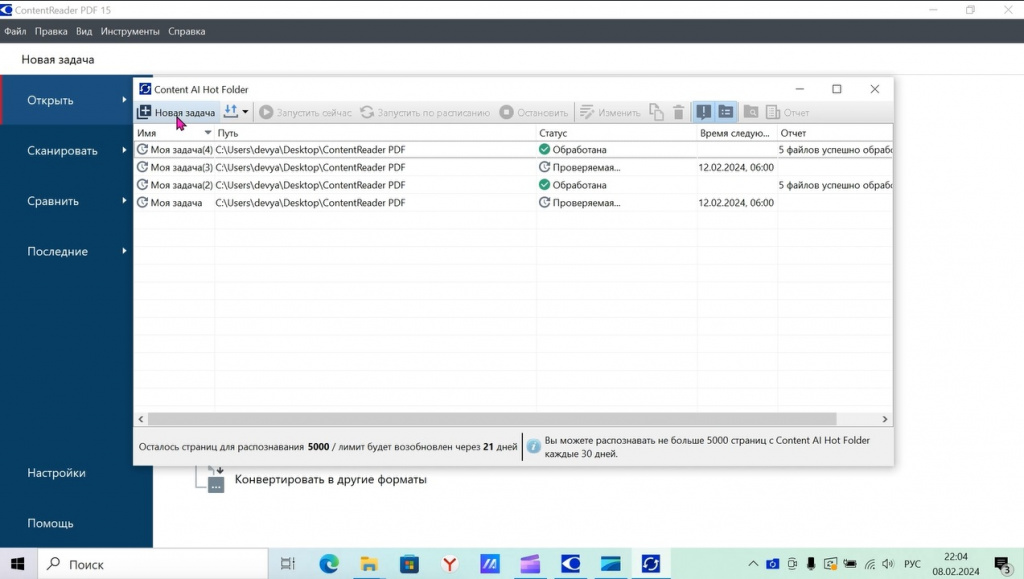Toggle the list details view icon
The image size is (1024, 579).
(726, 112)
